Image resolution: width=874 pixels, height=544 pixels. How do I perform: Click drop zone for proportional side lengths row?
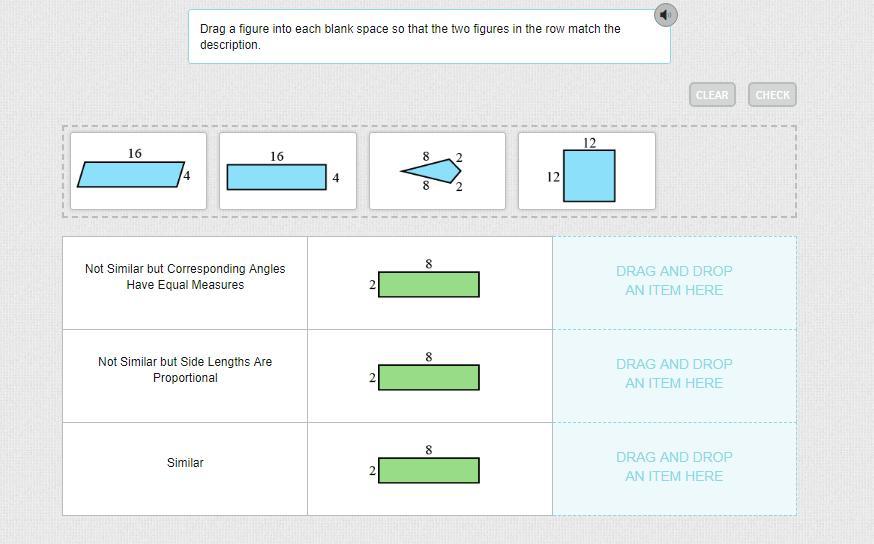point(674,374)
